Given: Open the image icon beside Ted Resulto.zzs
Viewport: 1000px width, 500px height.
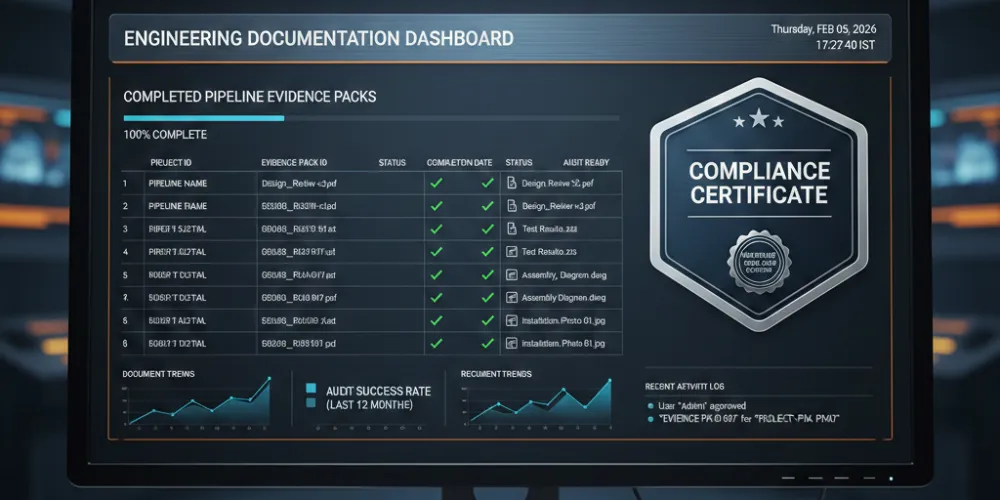Looking at the screenshot, I should coord(511,252).
